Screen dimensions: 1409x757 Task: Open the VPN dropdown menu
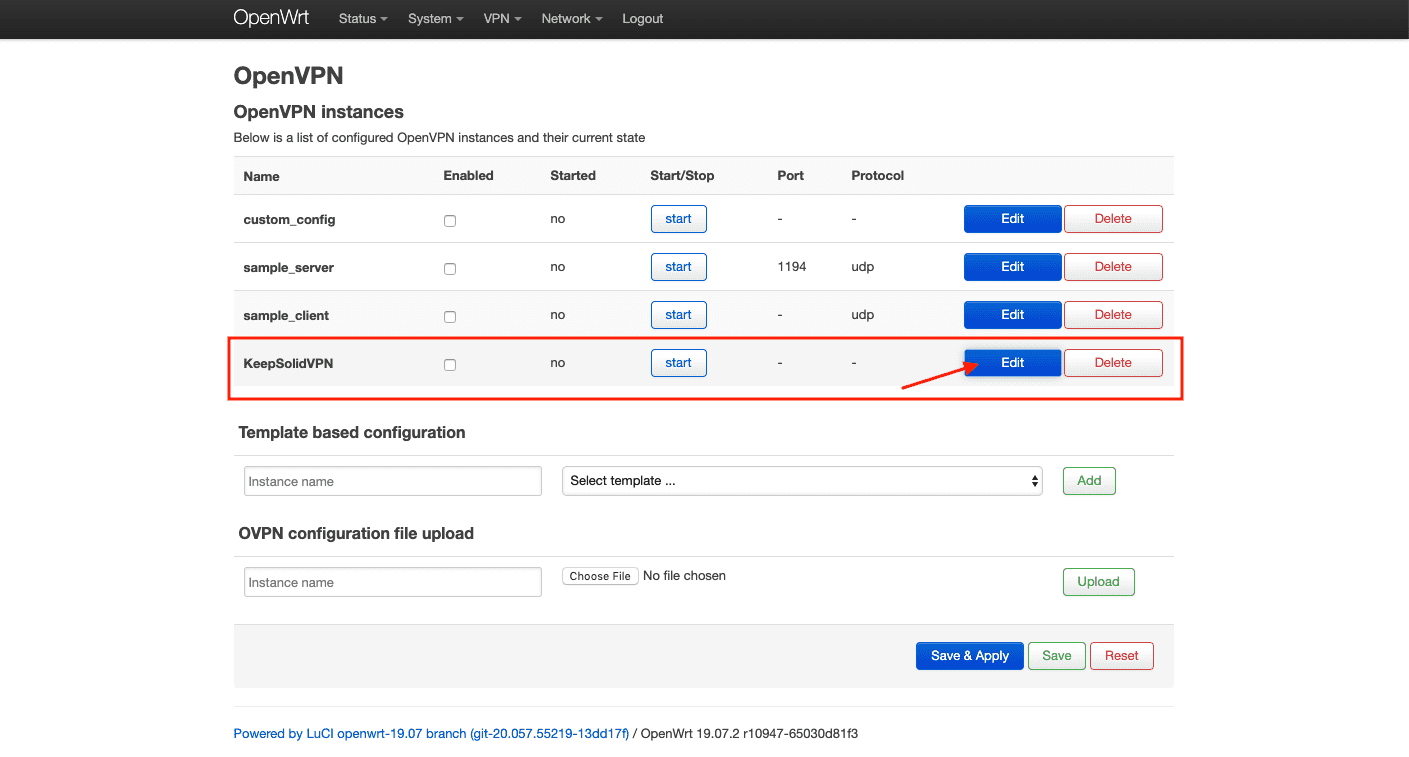(x=502, y=19)
